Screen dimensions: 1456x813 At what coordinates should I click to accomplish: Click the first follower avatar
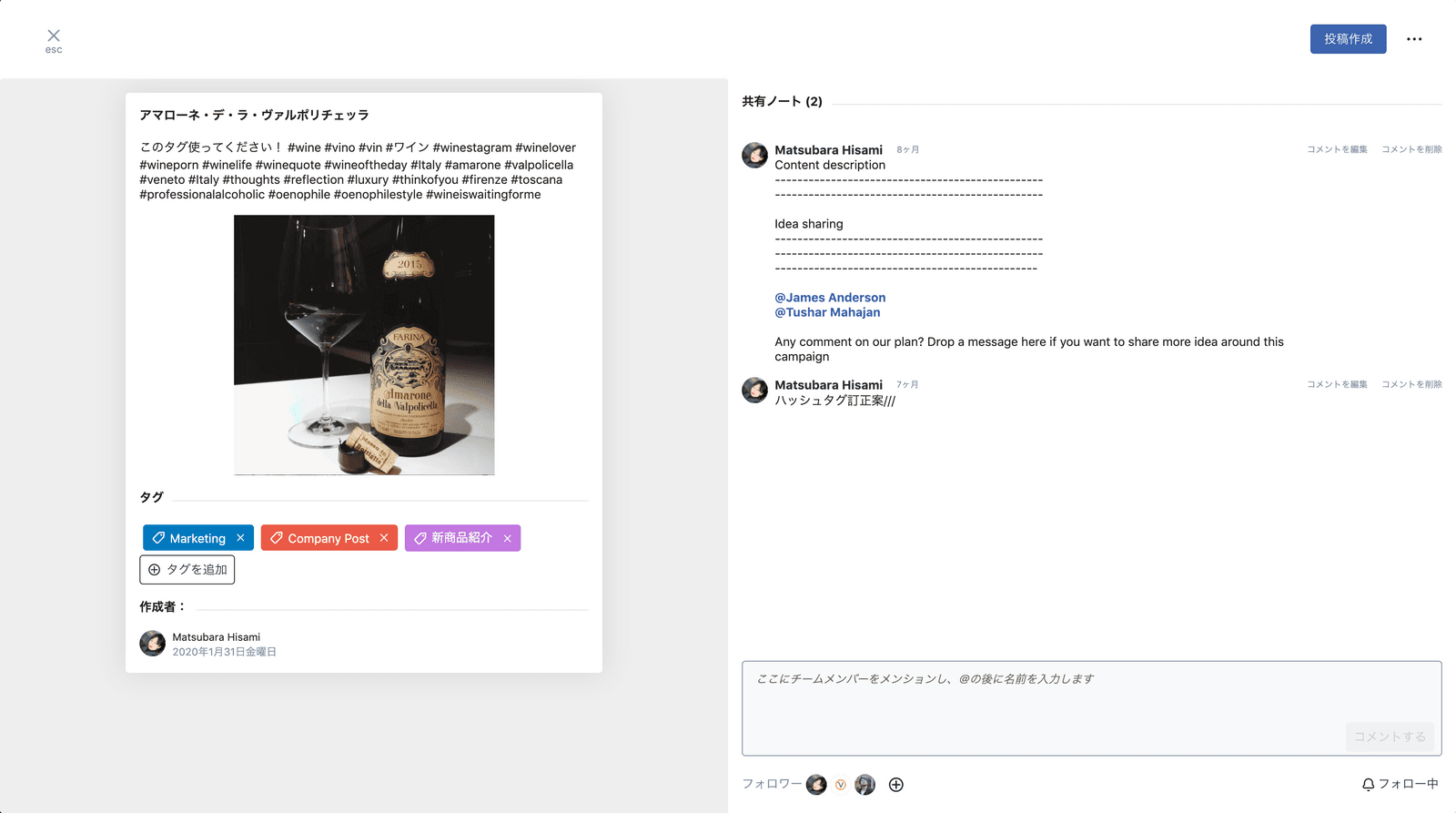tap(816, 785)
